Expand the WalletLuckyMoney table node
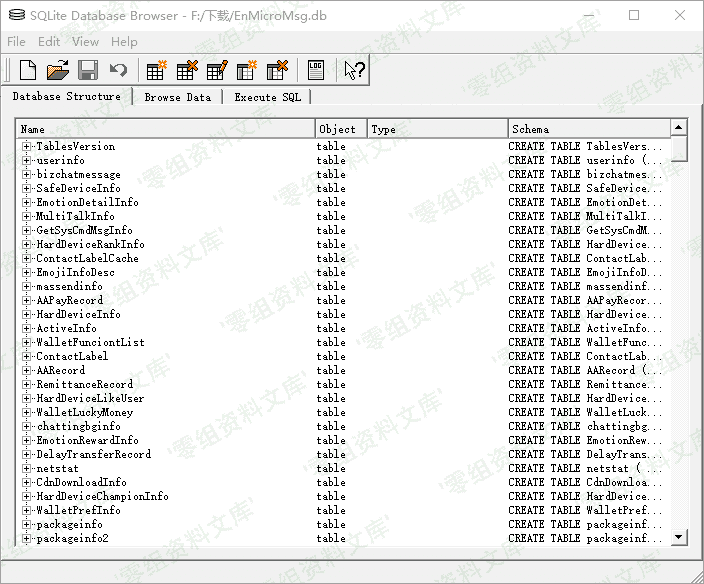This screenshot has width=704, height=584. (27, 412)
